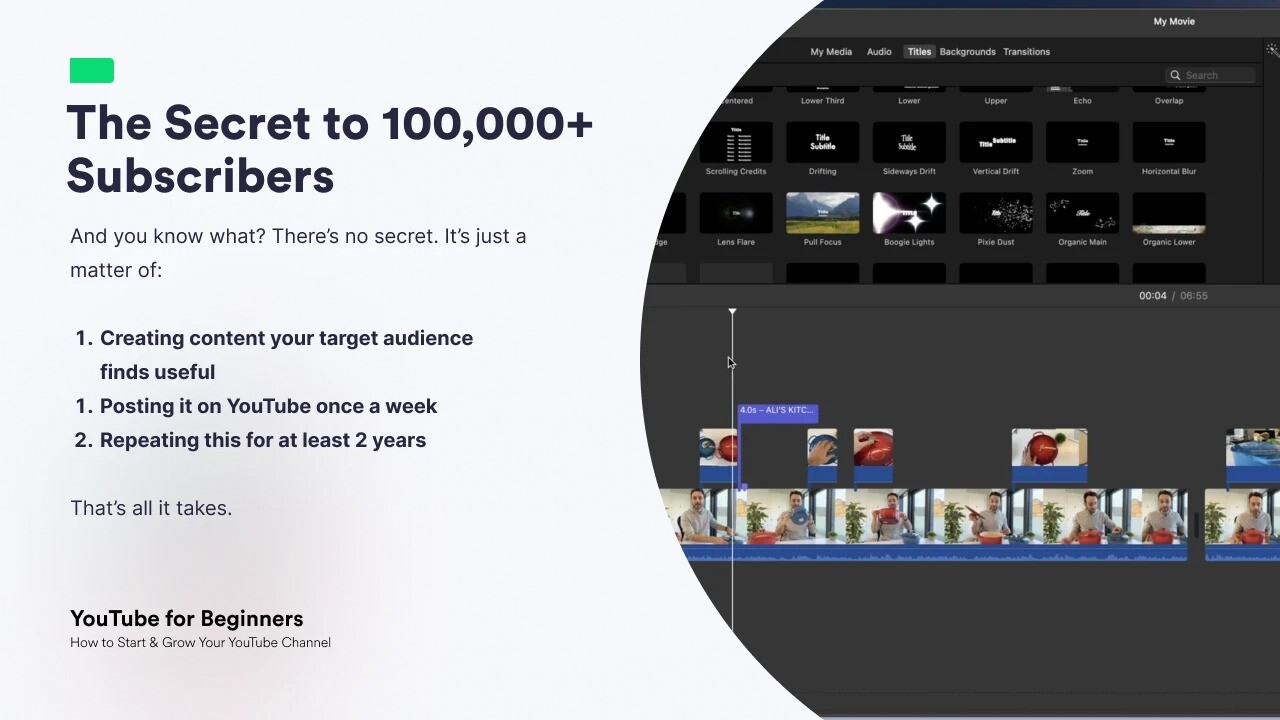This screenshot has width=1280, height=720.
Task: Click the magnifier icon in the search box
Action: (1176, 75)
